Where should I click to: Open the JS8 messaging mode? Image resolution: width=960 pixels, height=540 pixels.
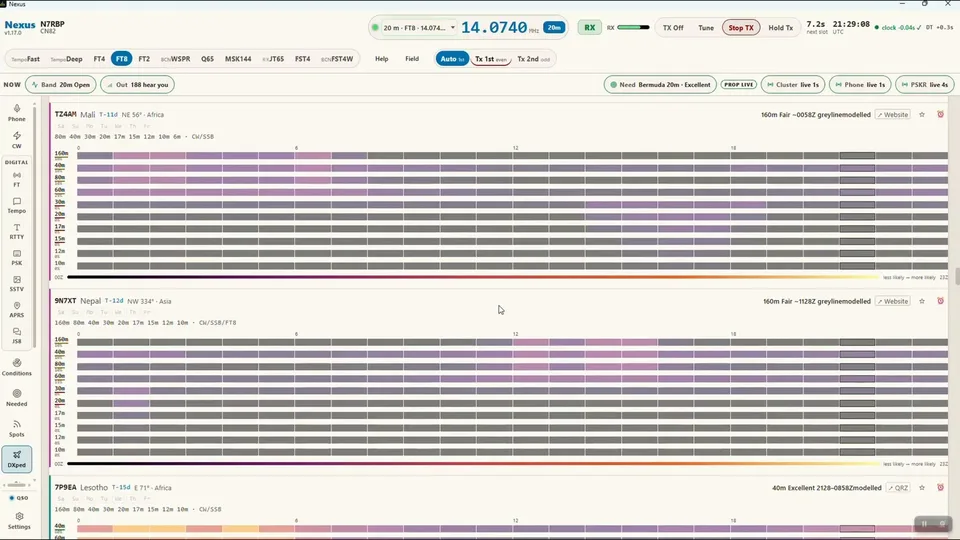tap(17, 336)
